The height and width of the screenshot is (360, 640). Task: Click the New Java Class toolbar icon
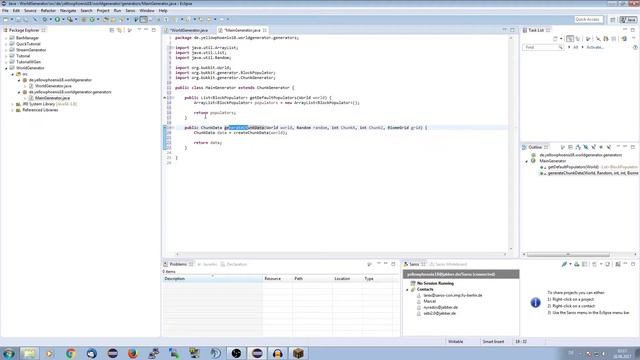click(x=92, y=19)
